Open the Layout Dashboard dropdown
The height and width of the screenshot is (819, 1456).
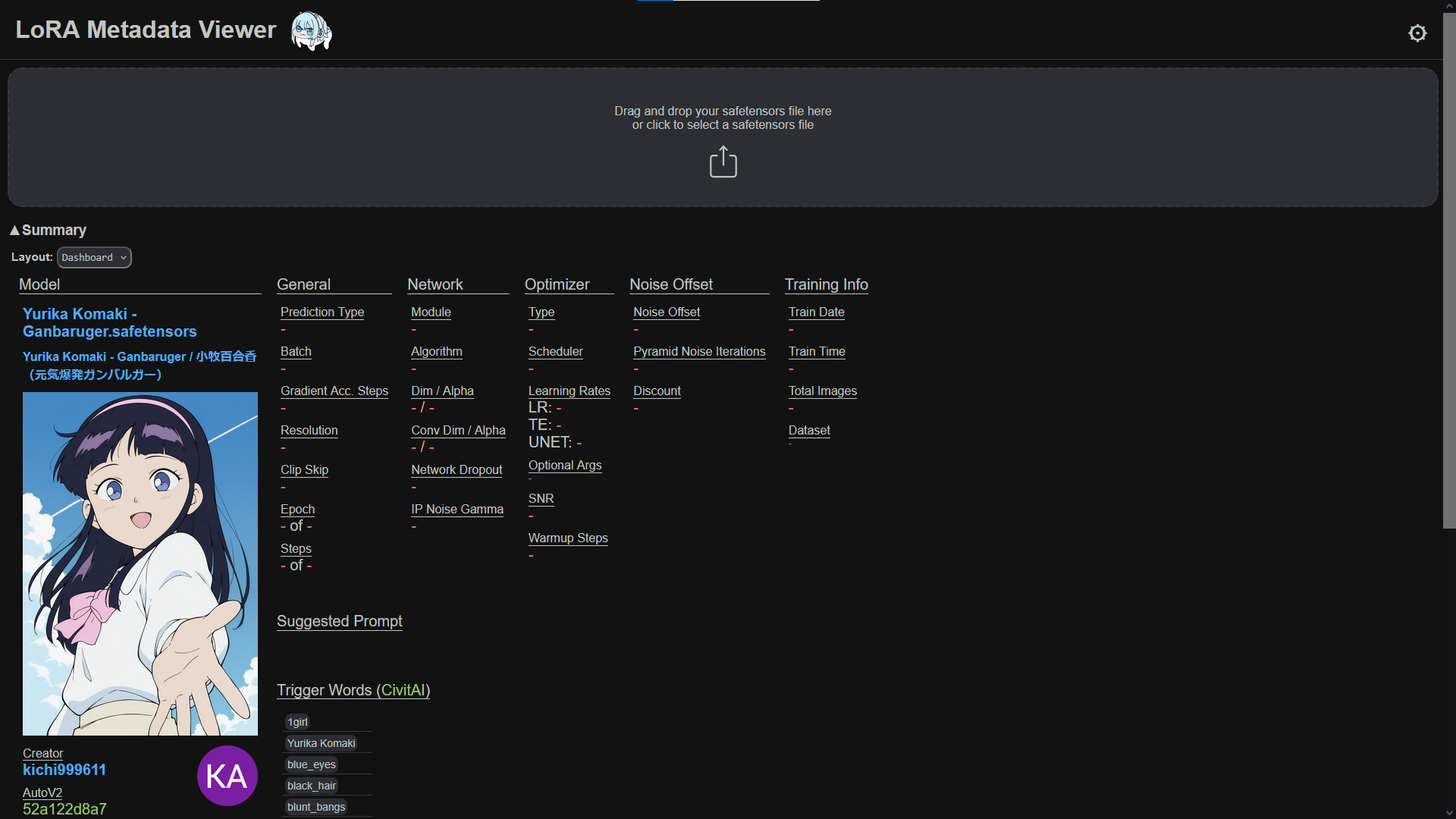tap(94, 258)
